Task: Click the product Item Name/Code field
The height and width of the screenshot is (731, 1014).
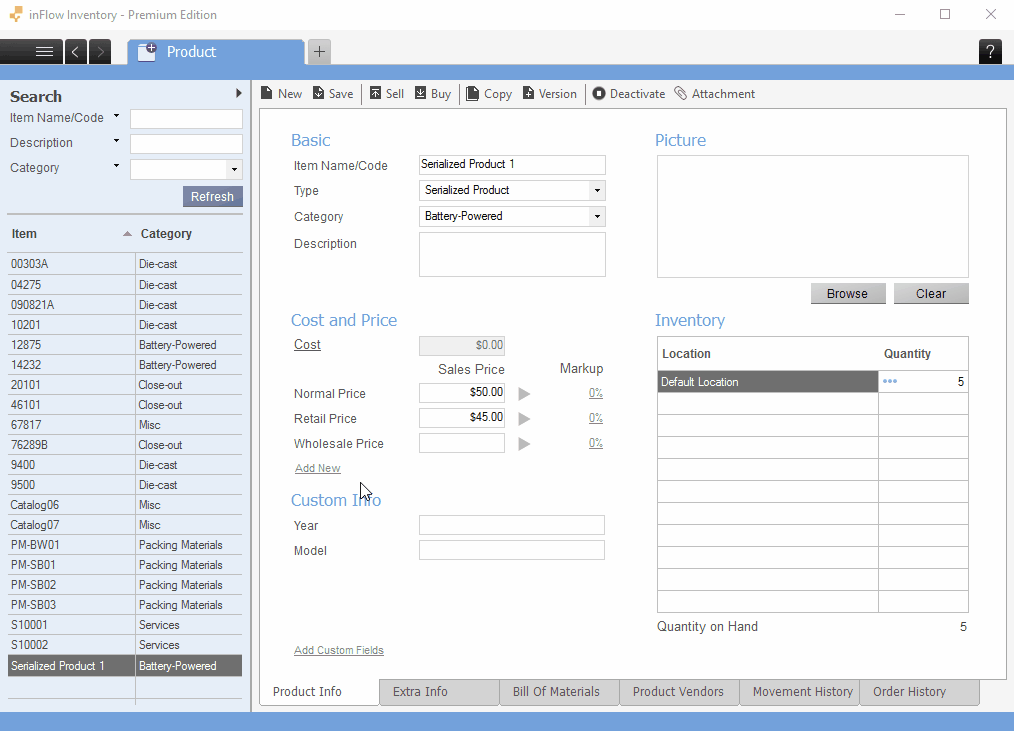Action: 512,164
